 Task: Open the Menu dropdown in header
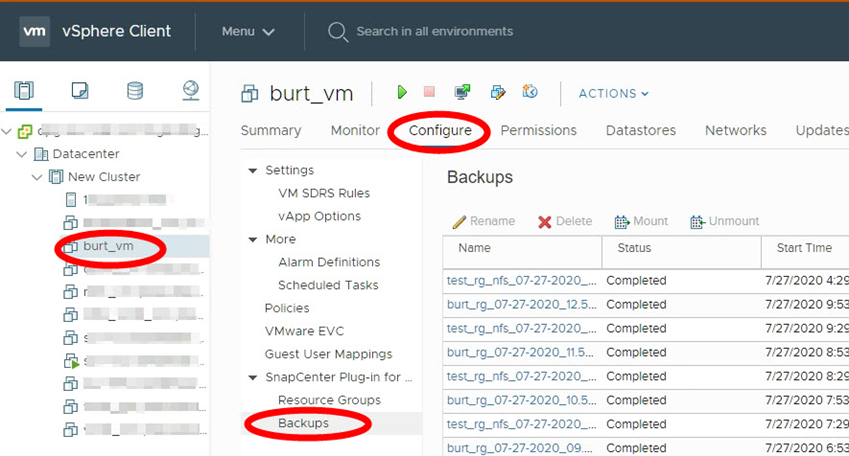click(x=248, y=31)
